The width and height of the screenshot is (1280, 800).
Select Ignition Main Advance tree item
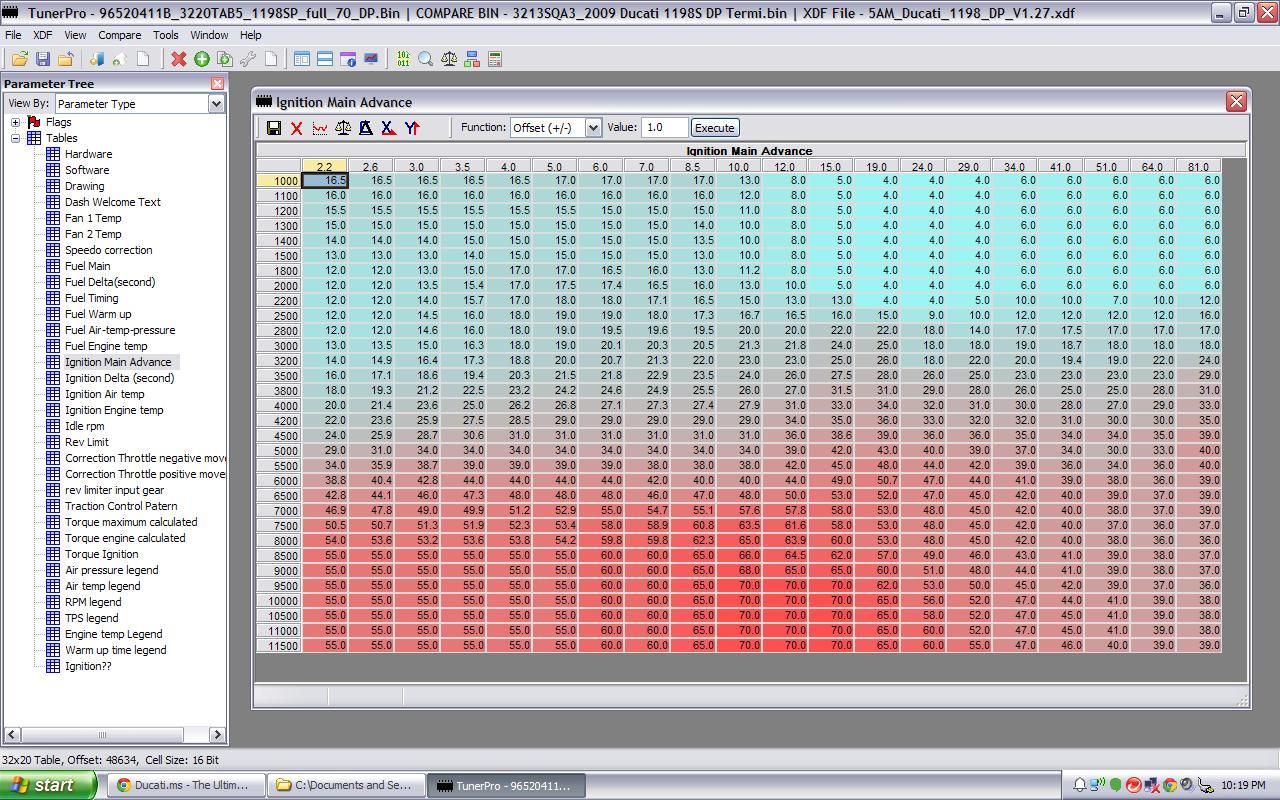[x=118, y=362]
